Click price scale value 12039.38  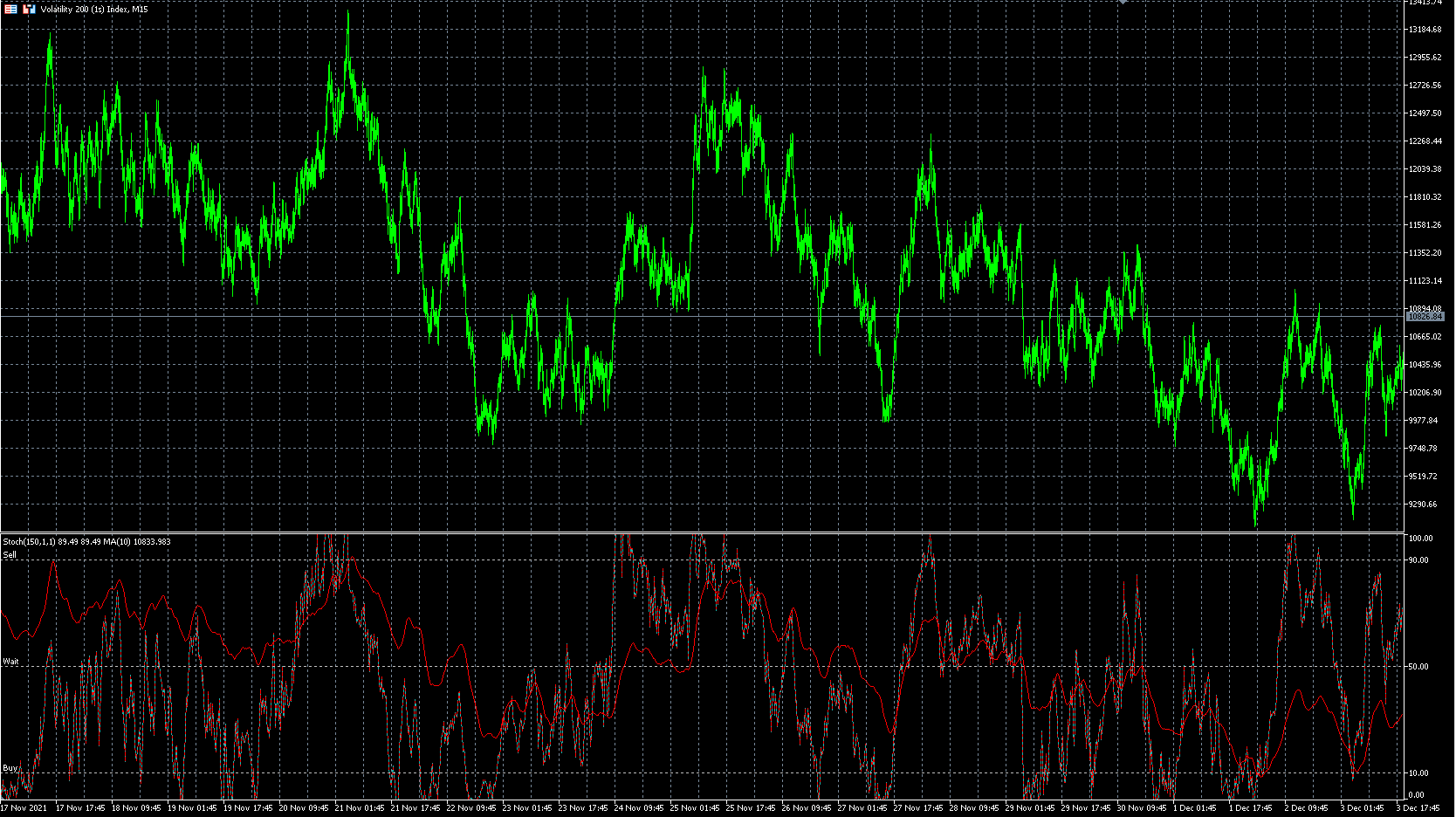click(1425, 169)
